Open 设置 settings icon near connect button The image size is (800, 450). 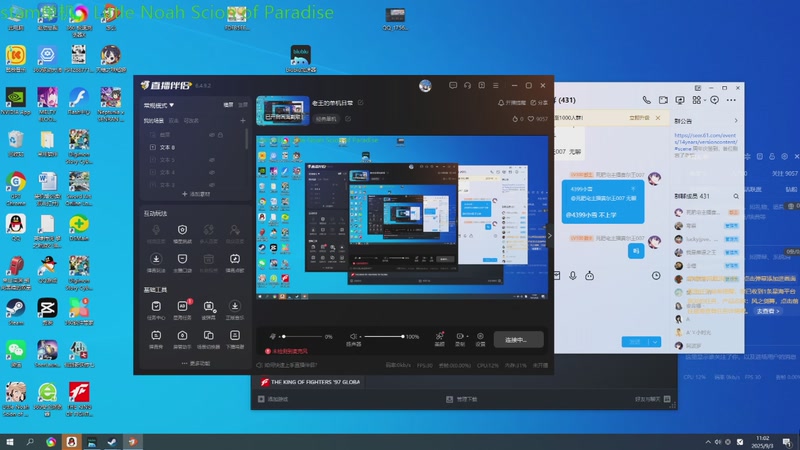480,336
